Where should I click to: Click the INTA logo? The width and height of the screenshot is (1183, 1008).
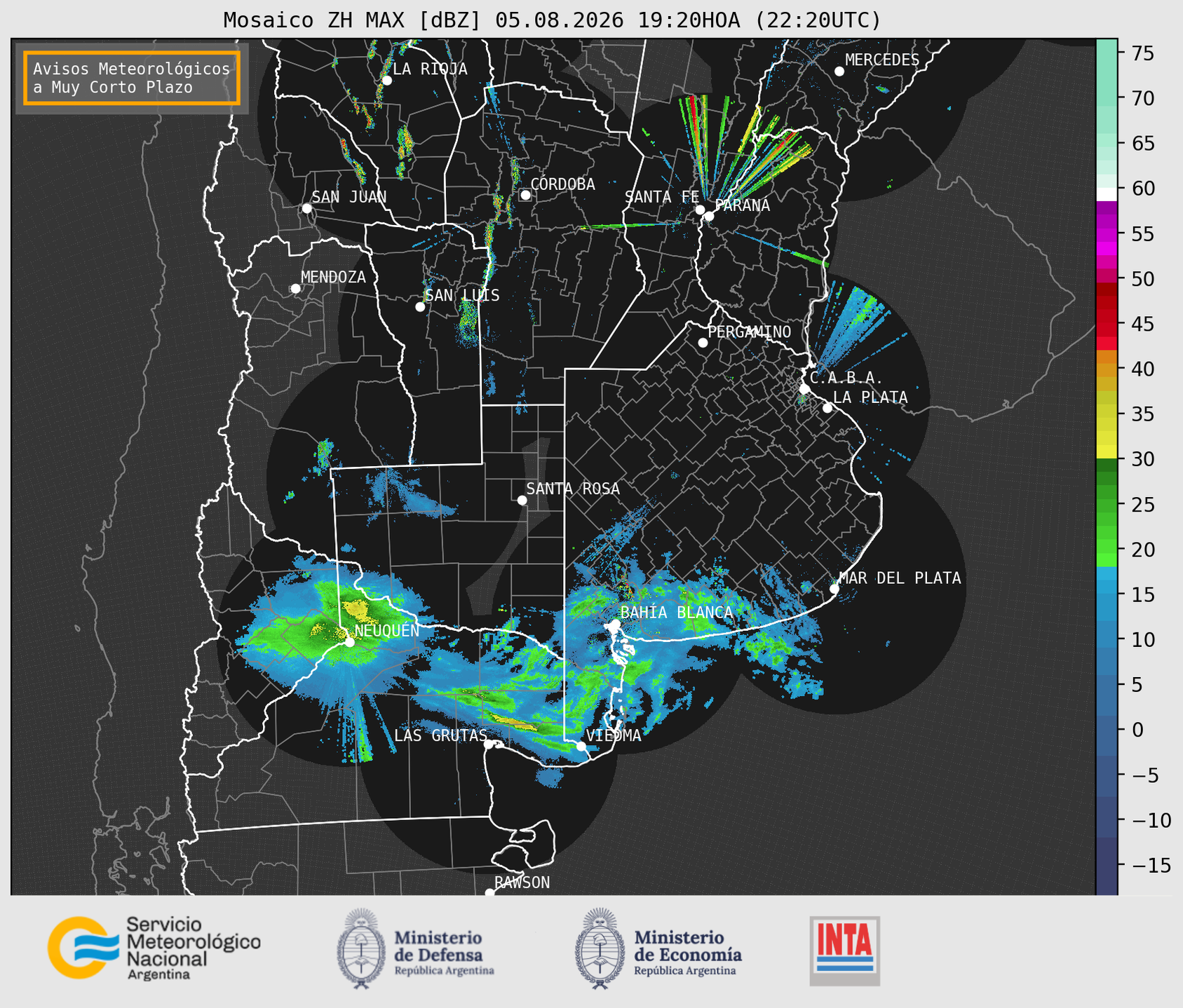pyautogui.click(x=845, y=951)
